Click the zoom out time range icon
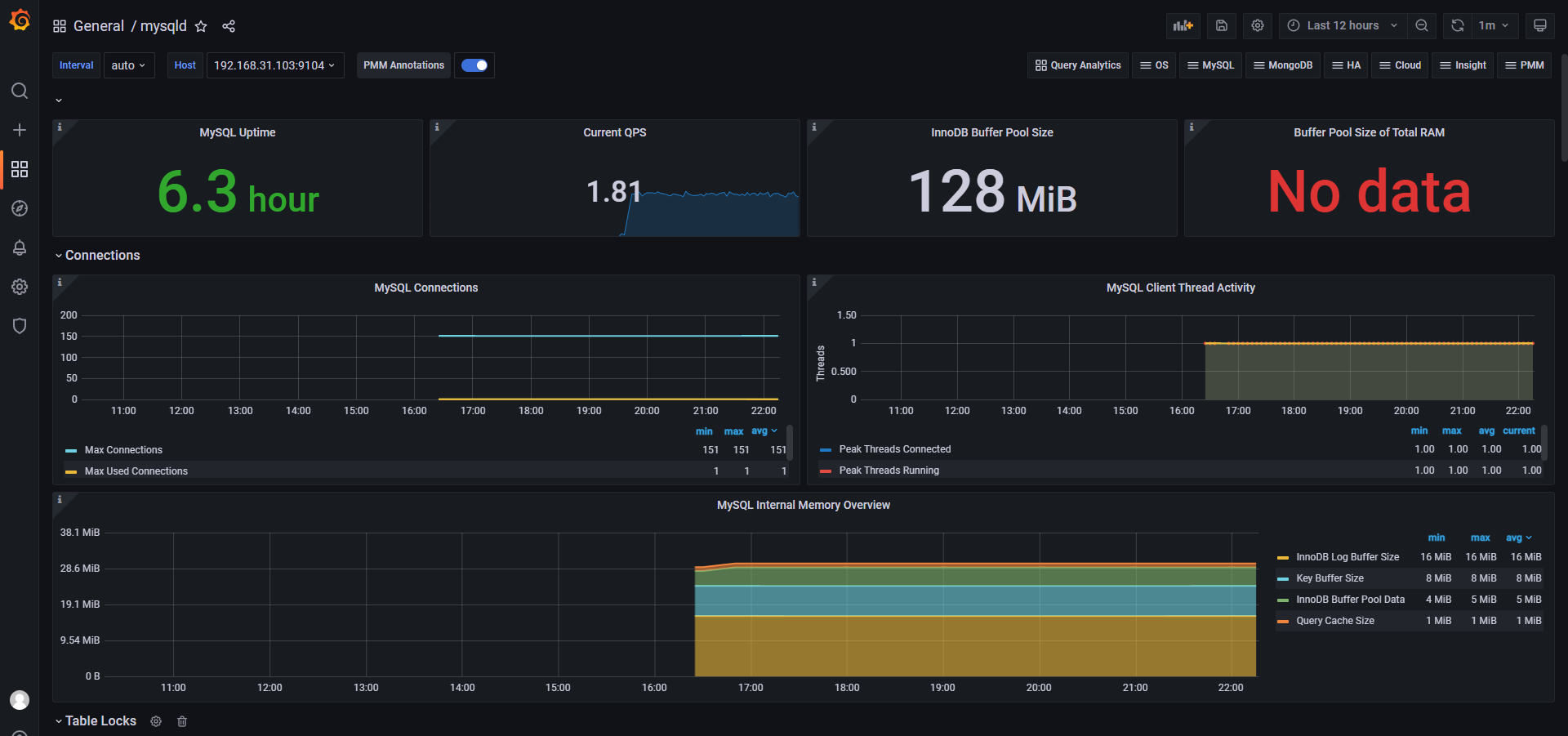The height and width of the screenshot is (736, 1568). point(1422,25)
